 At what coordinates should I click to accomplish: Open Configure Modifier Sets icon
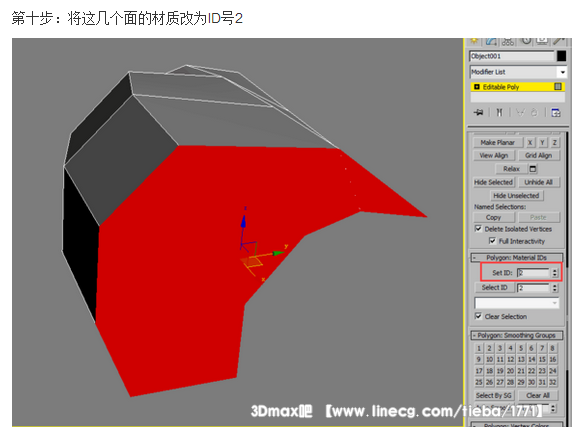pos(556,113)
